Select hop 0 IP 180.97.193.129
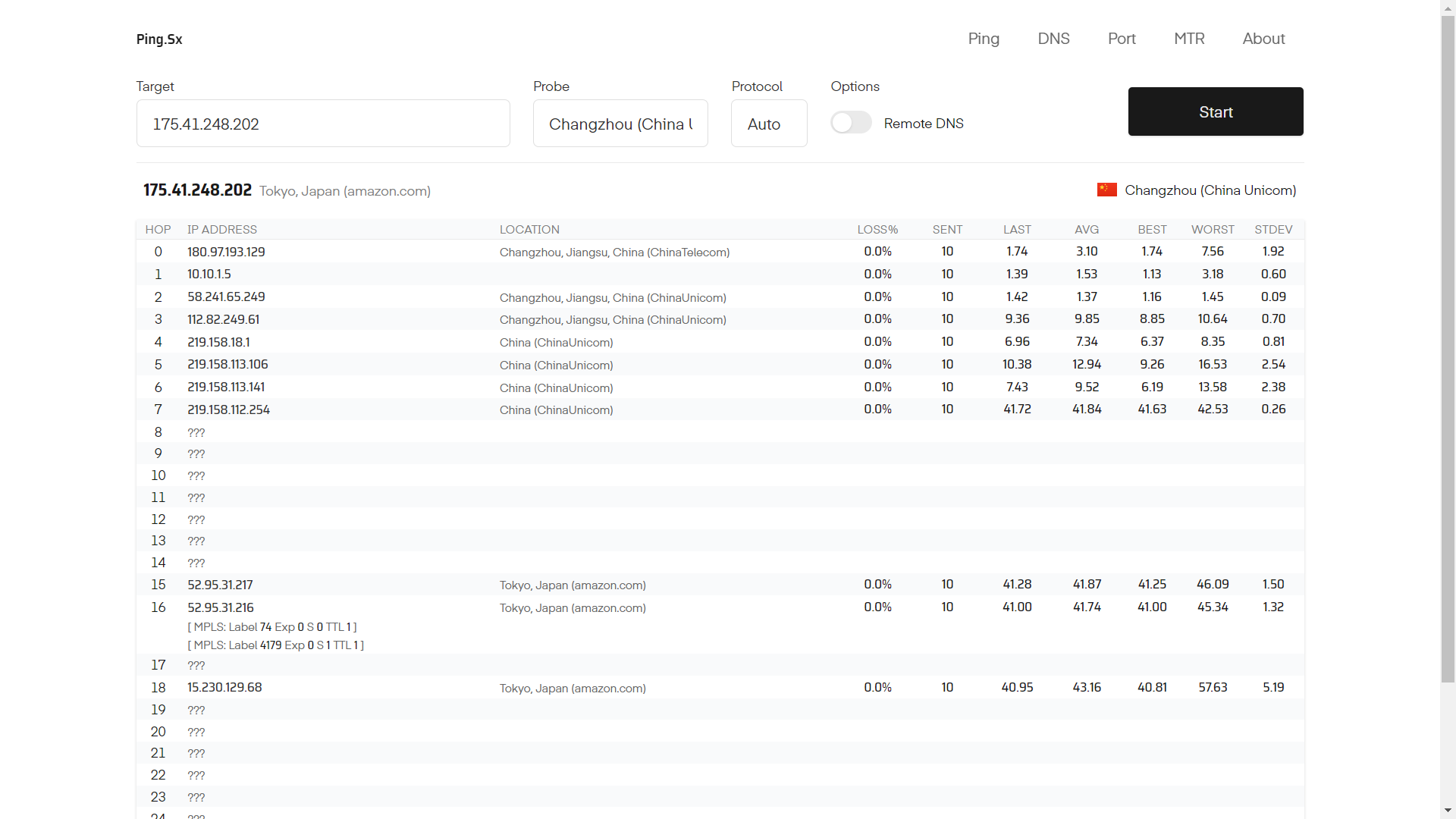This screenshot has height=819, width=1456. coord(226,252)
